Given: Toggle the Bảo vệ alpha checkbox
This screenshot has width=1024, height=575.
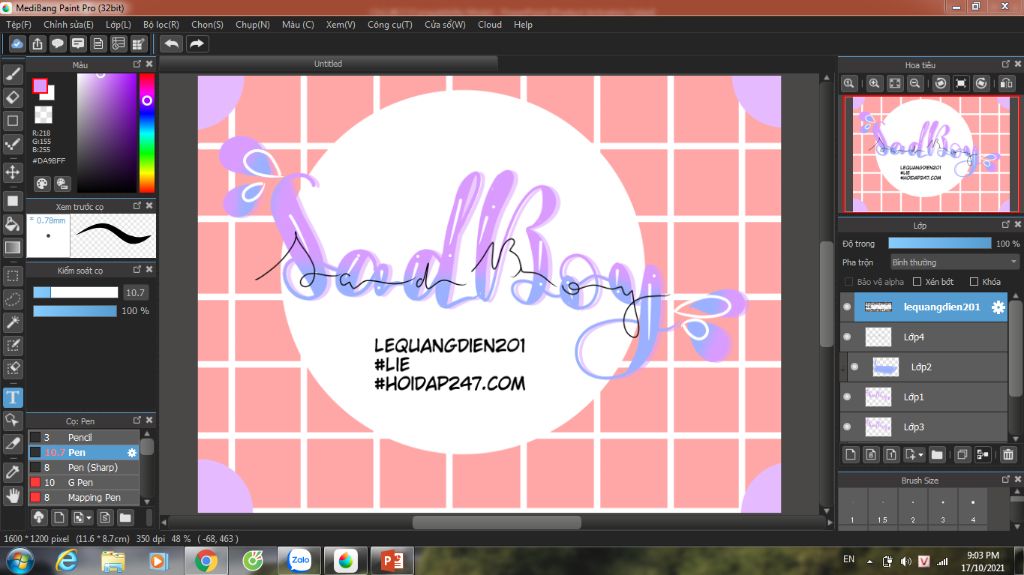Looking at the screenshot, I should (849, 282).
